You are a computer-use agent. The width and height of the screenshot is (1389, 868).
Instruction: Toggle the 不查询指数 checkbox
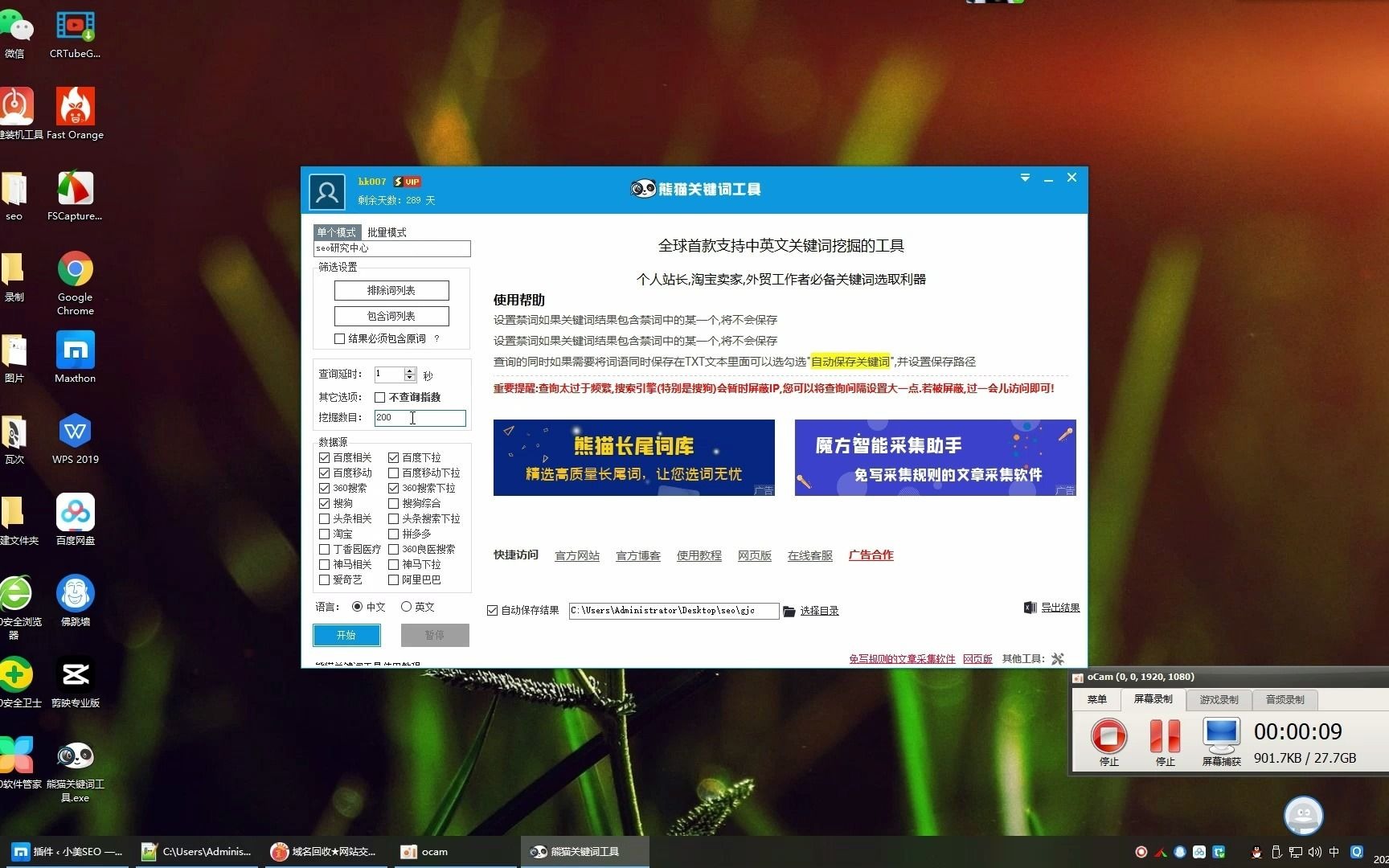[x=380, y=397]
